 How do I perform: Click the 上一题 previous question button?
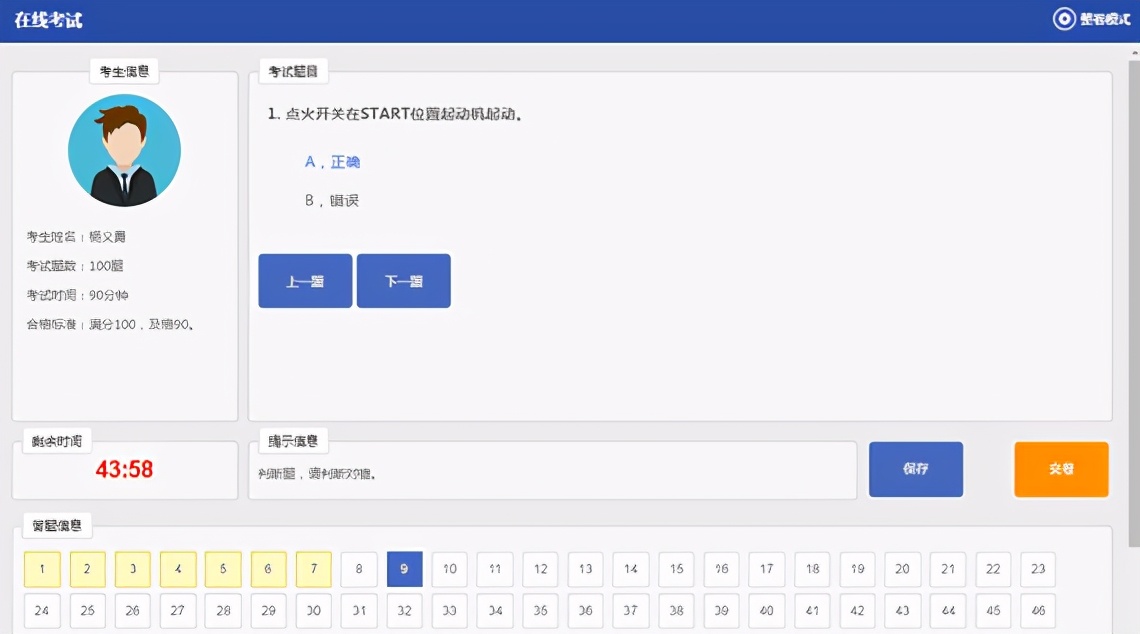pyautogui.click(x=304, y=280)
